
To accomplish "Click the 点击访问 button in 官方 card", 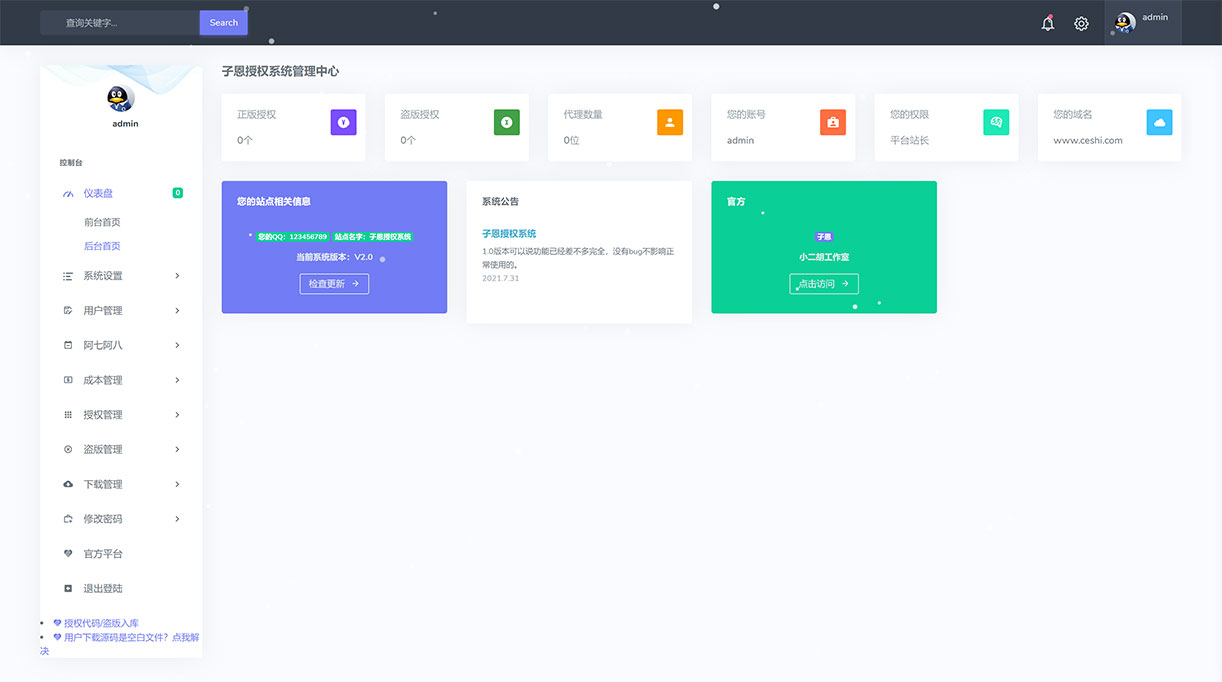I will (823, 284).
